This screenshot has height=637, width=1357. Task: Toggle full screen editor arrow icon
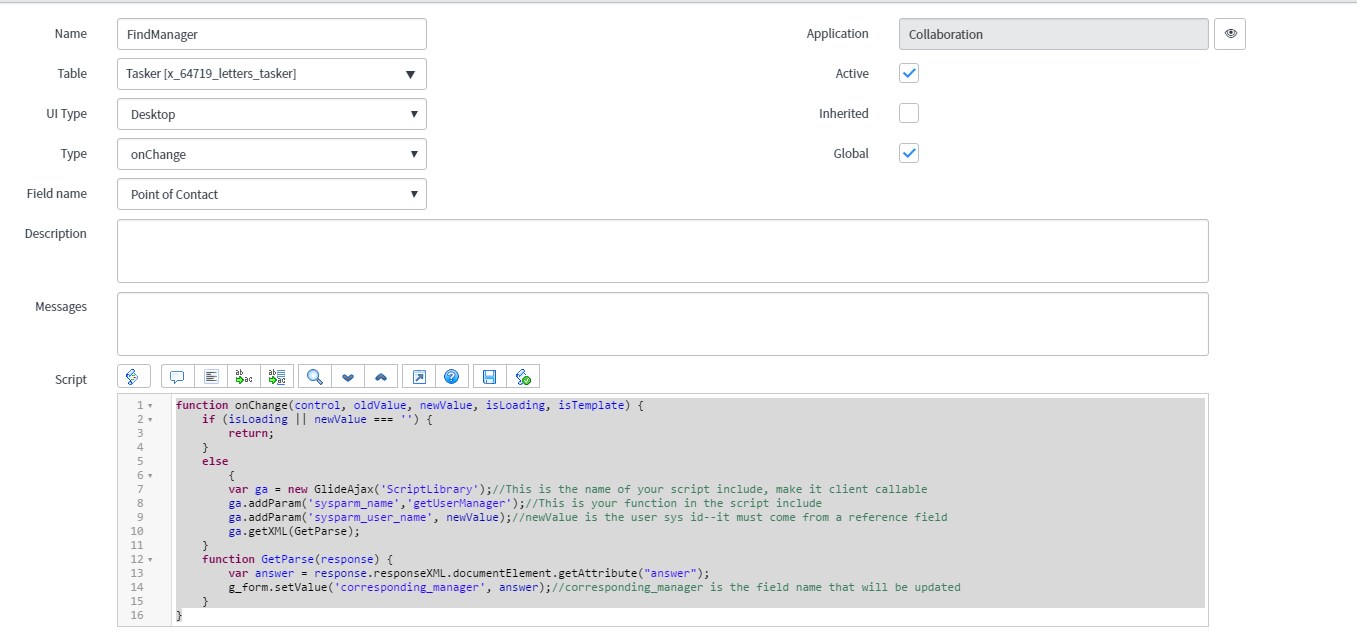[x=419, y=376]
